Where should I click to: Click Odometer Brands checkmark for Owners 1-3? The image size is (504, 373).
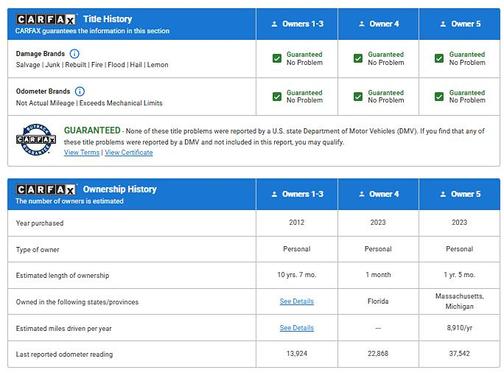click(x=277, y=96)
